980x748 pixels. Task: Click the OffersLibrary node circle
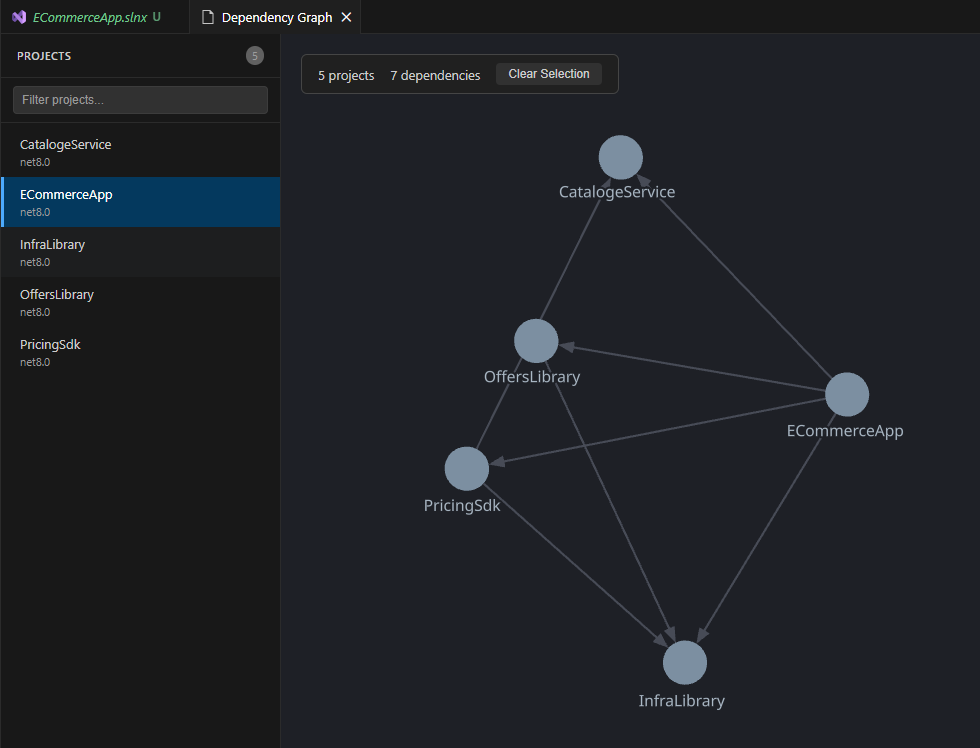pyautogui.click(x=535, y=340)
